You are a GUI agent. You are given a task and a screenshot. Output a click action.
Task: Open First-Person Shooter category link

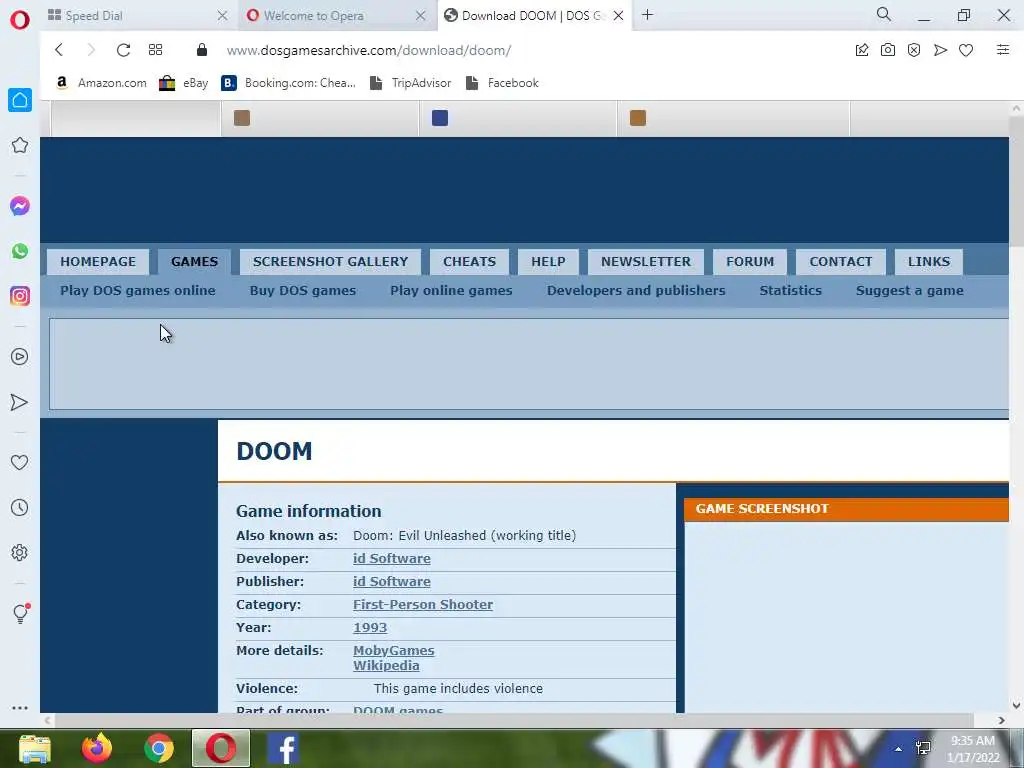click(x=423, y=604)
